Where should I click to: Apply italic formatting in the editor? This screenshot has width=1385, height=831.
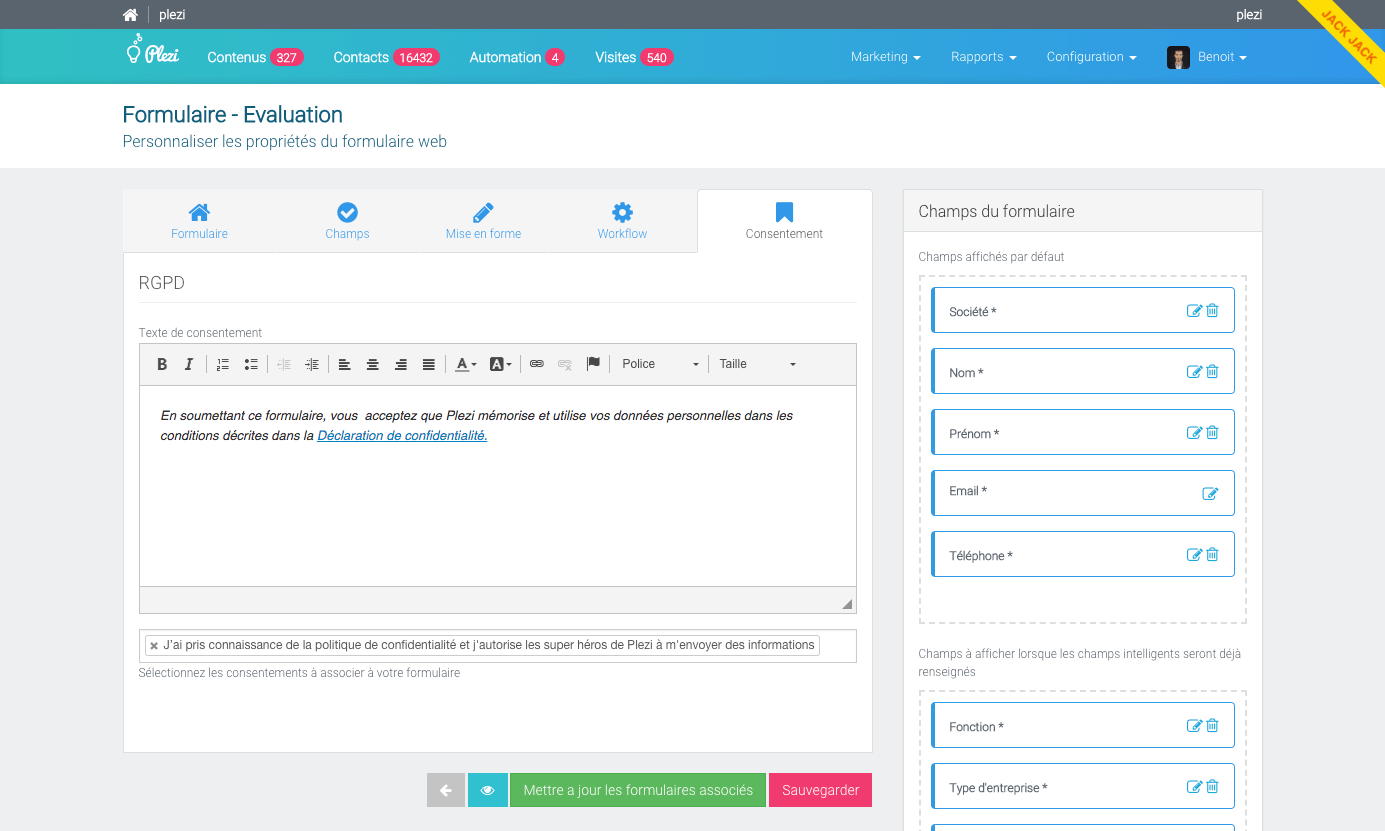pyautogui.click(x=188, y=364)
